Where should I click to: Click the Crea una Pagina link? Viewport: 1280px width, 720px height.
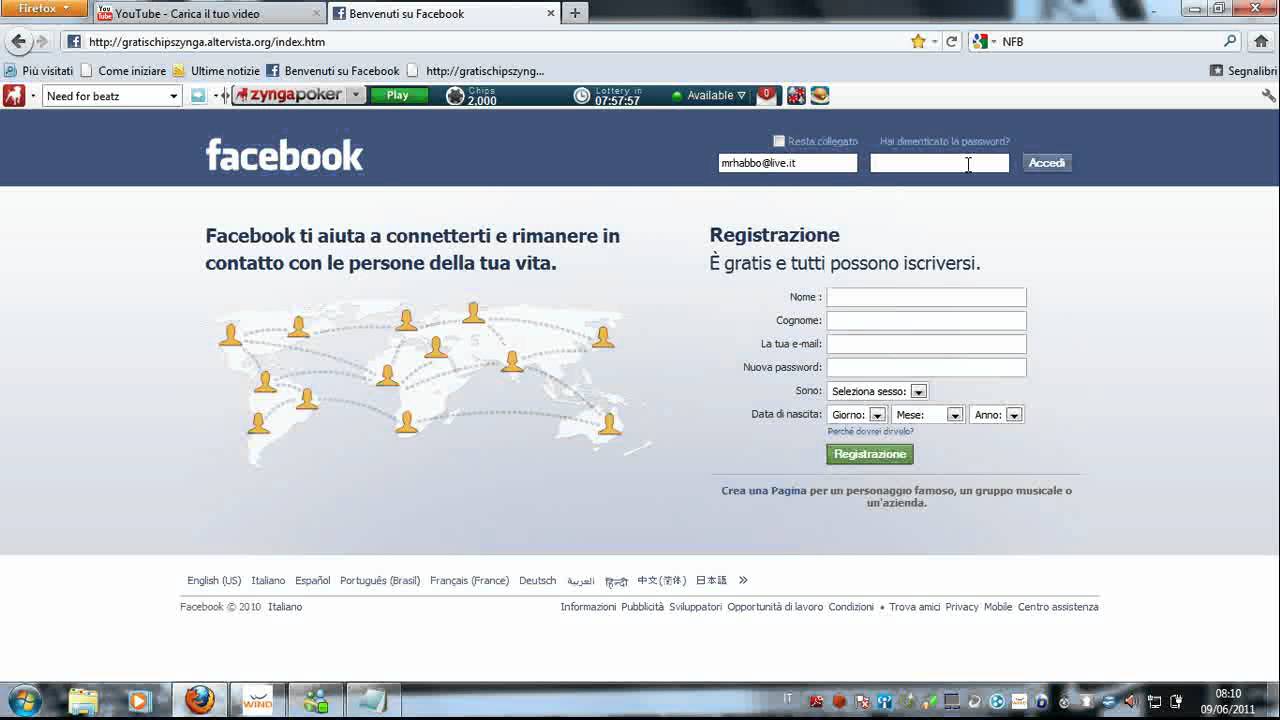click(x=764, y=491)
